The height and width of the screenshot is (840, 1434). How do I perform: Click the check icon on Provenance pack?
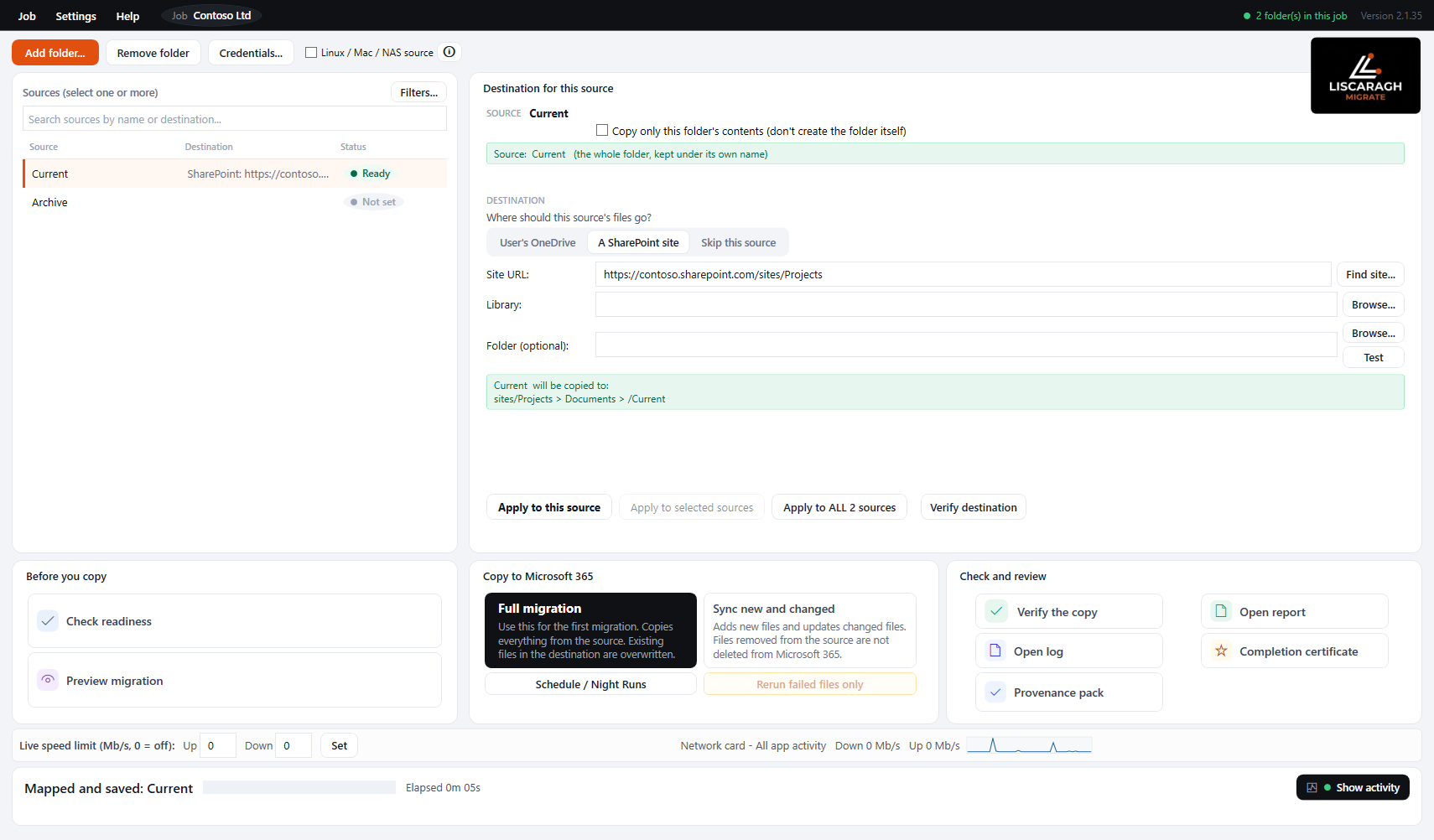995,692
